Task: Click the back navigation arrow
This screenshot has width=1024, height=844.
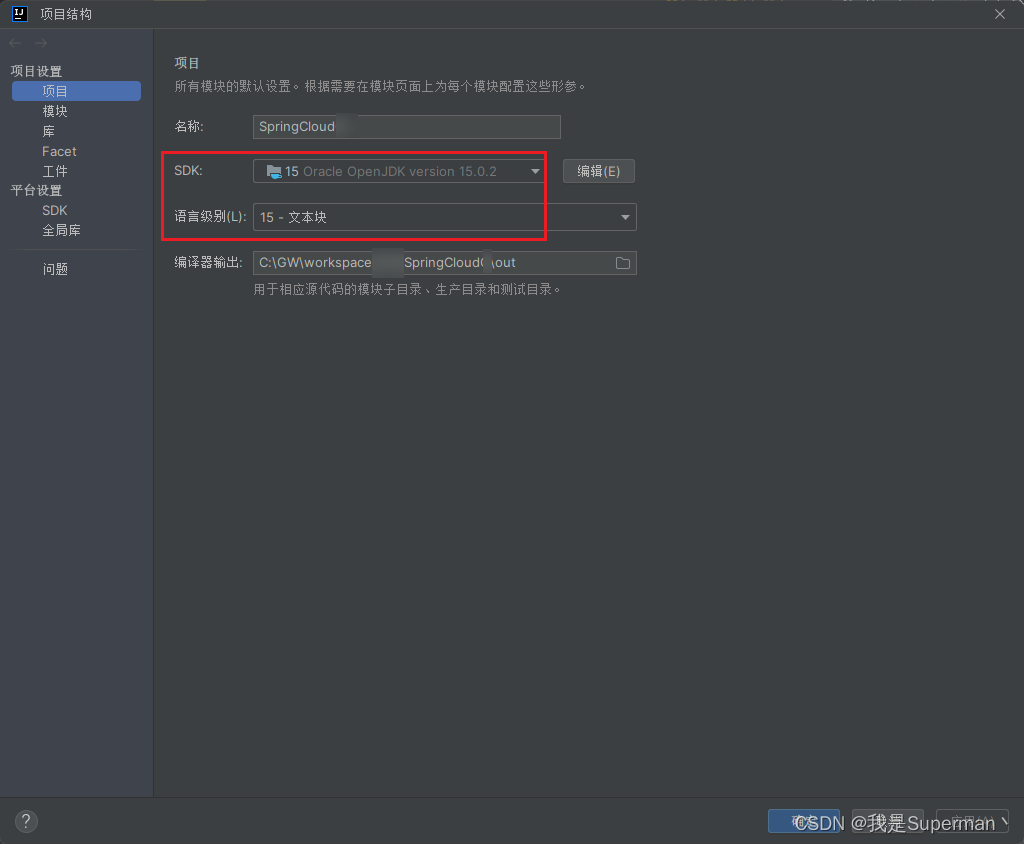Action: [x=14, y=42]
